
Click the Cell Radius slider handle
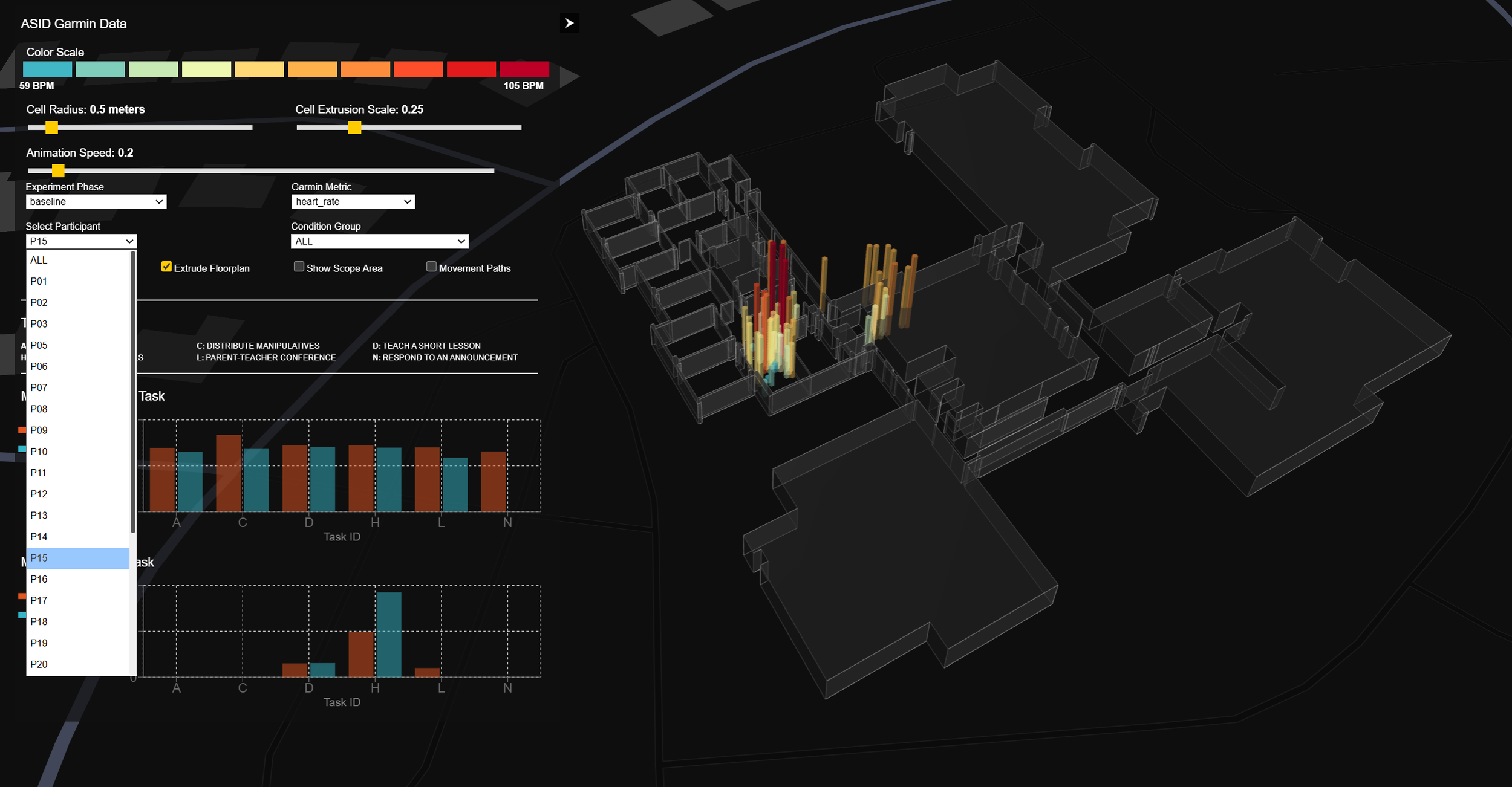52,128
